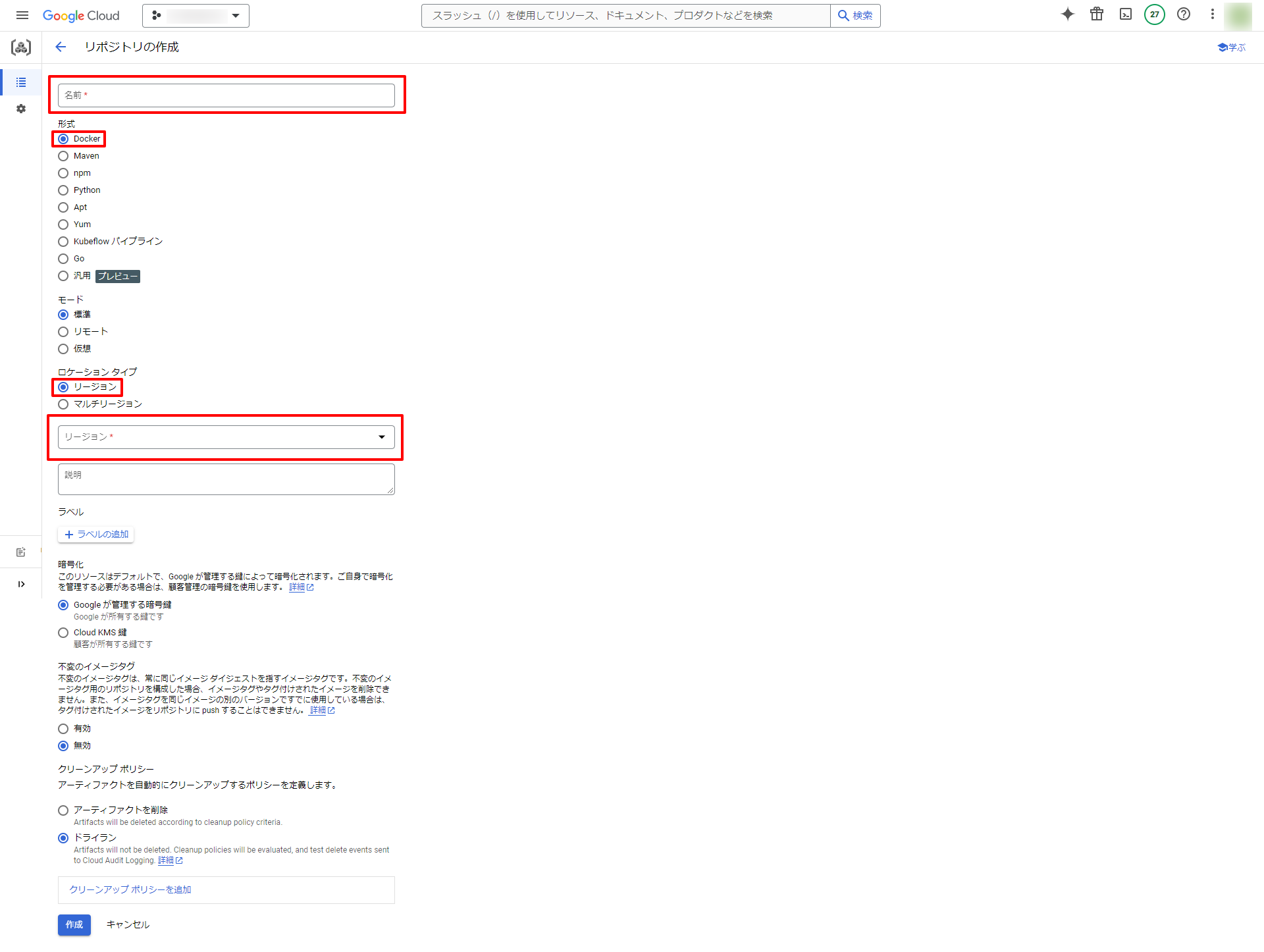Click the 名前 text input field

226,95
